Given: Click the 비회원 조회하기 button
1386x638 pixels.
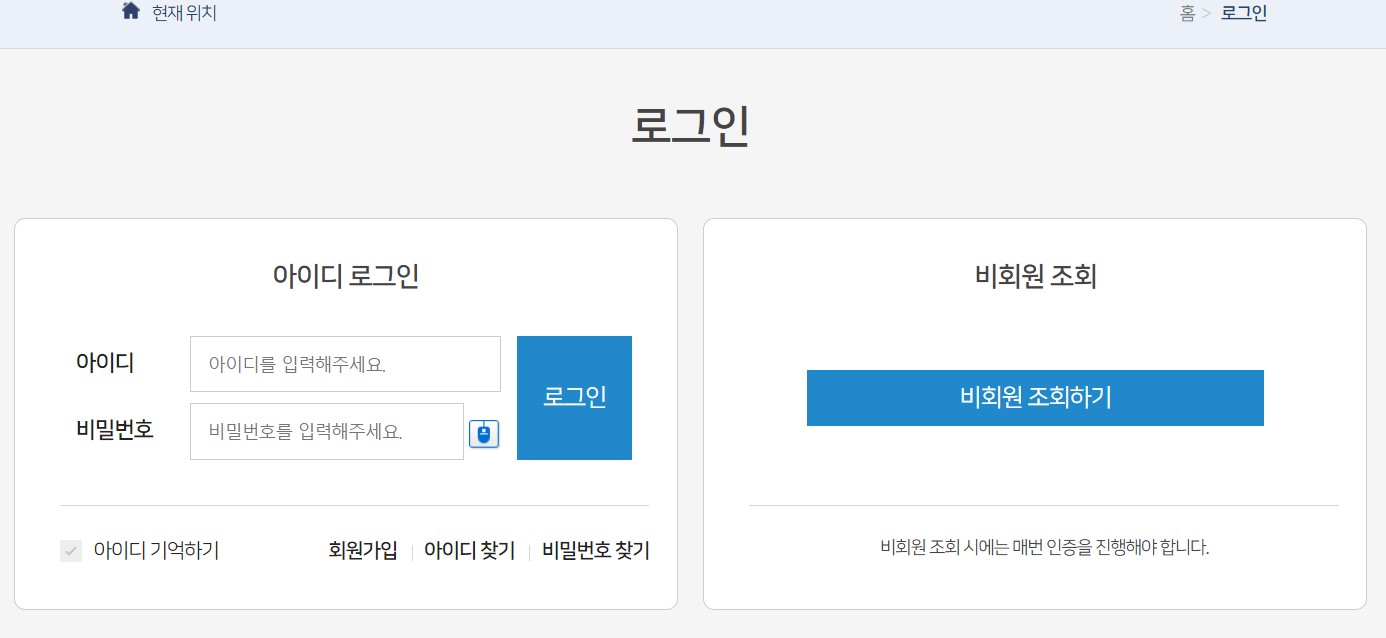Looking at the screenshot, I should pos(1035,398).
